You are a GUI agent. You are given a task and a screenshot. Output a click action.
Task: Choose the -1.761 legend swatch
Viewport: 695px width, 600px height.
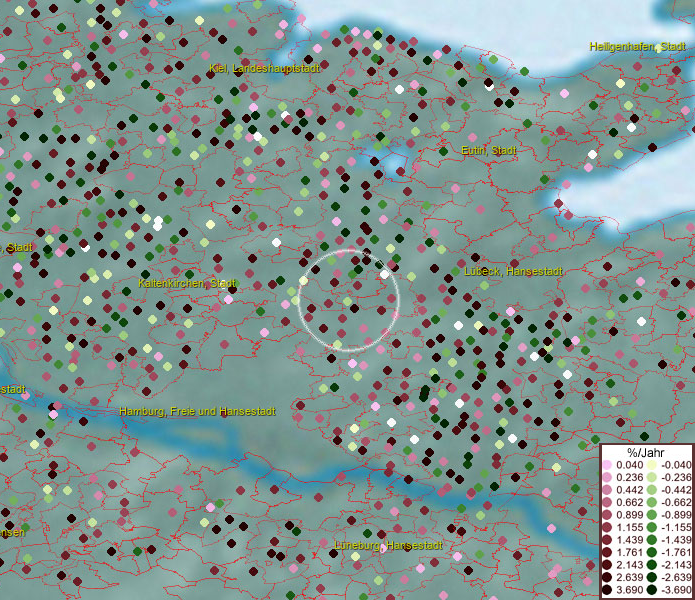(652, 553)
